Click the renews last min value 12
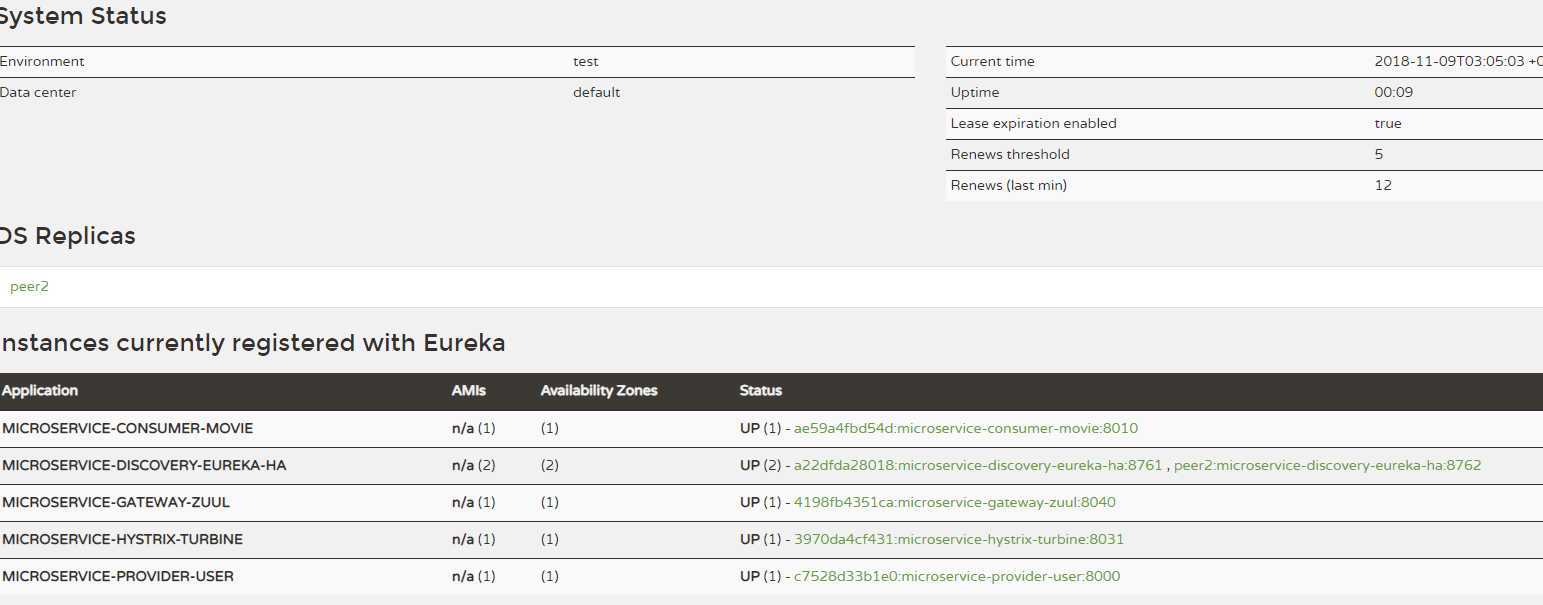The image size is (1543, 605). (x=1383, y=185)
